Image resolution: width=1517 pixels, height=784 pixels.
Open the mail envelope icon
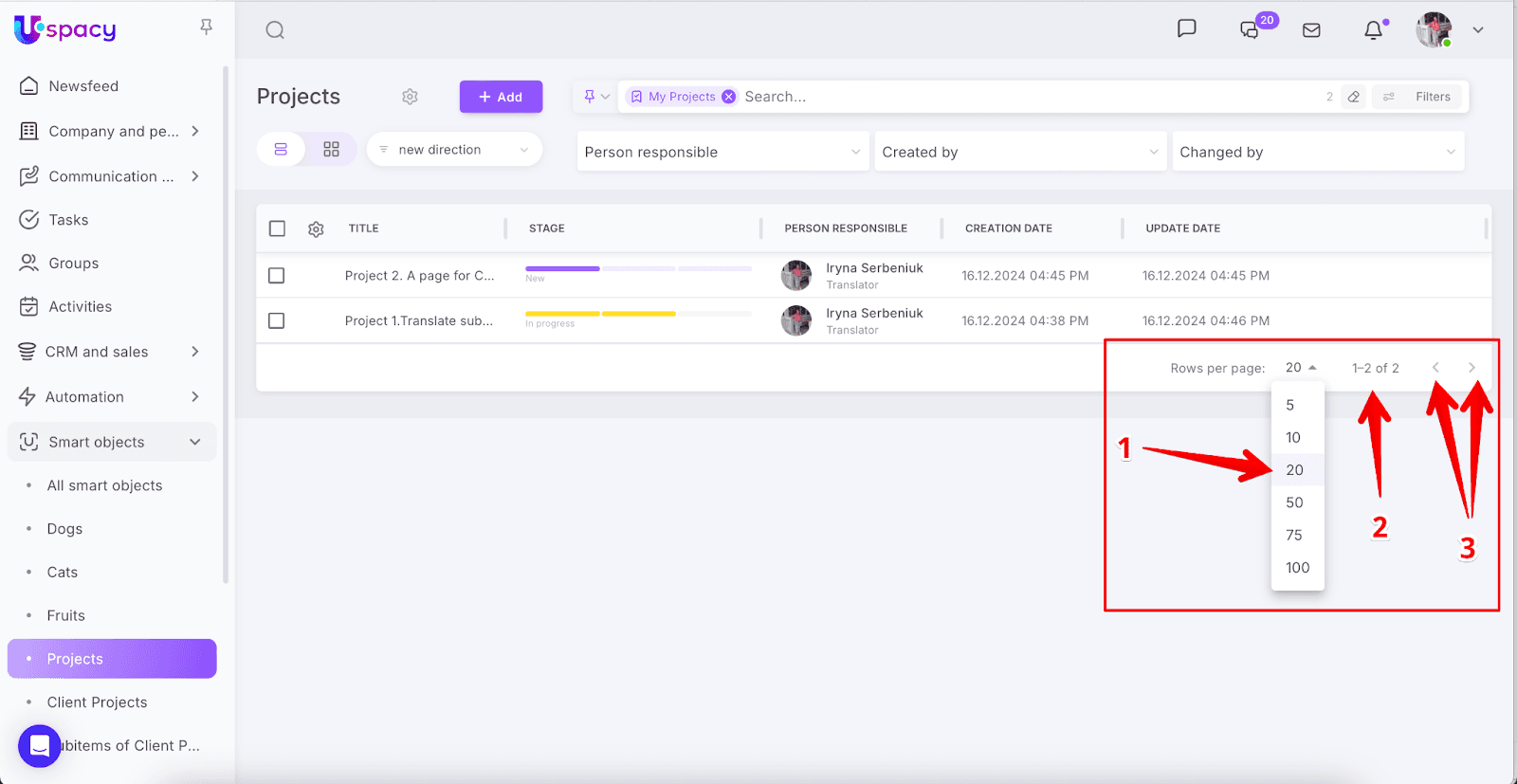click(1311, 30)
